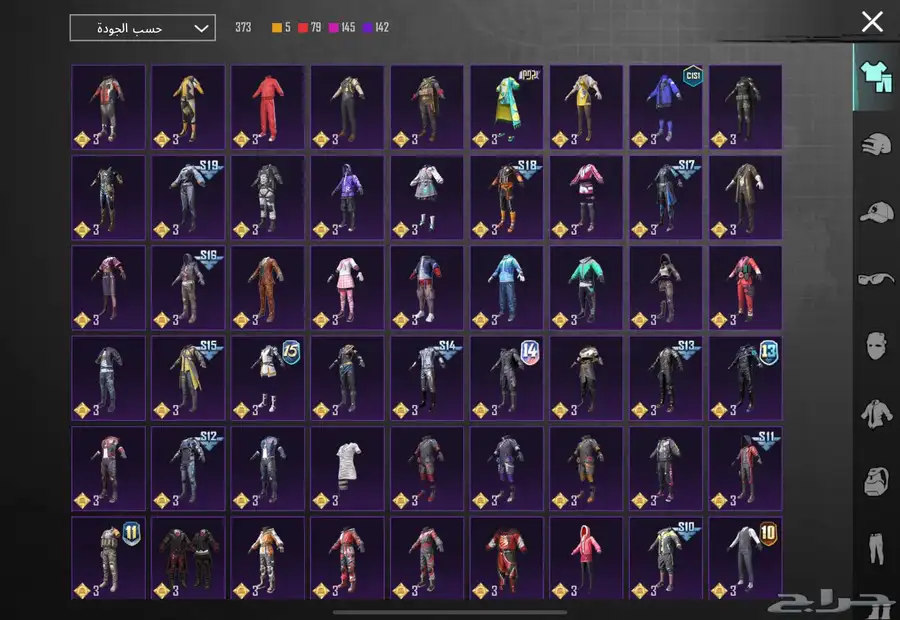The image size is (900, 620).
Task: Filter by orange quality swatch 5
Action: (281, 28)
